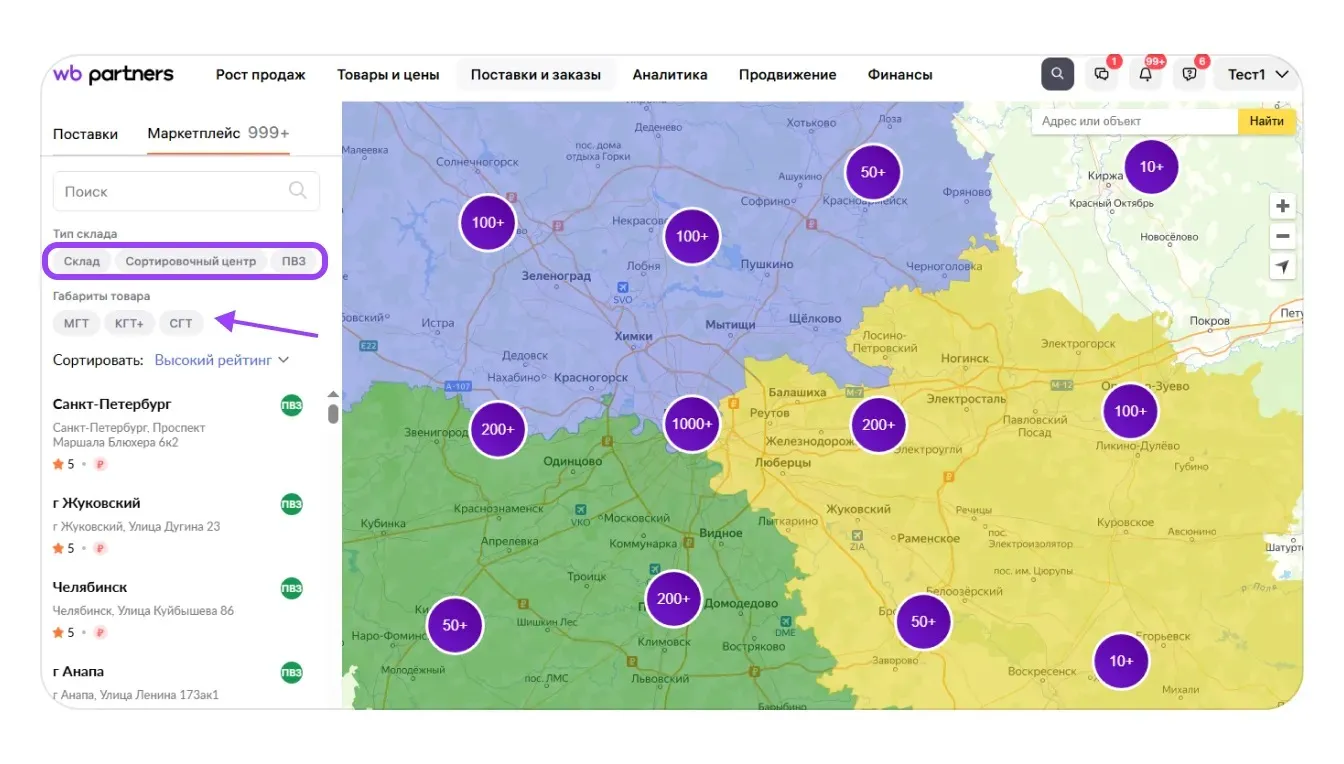Open the chat messages icon

(x=1102, y=74)
